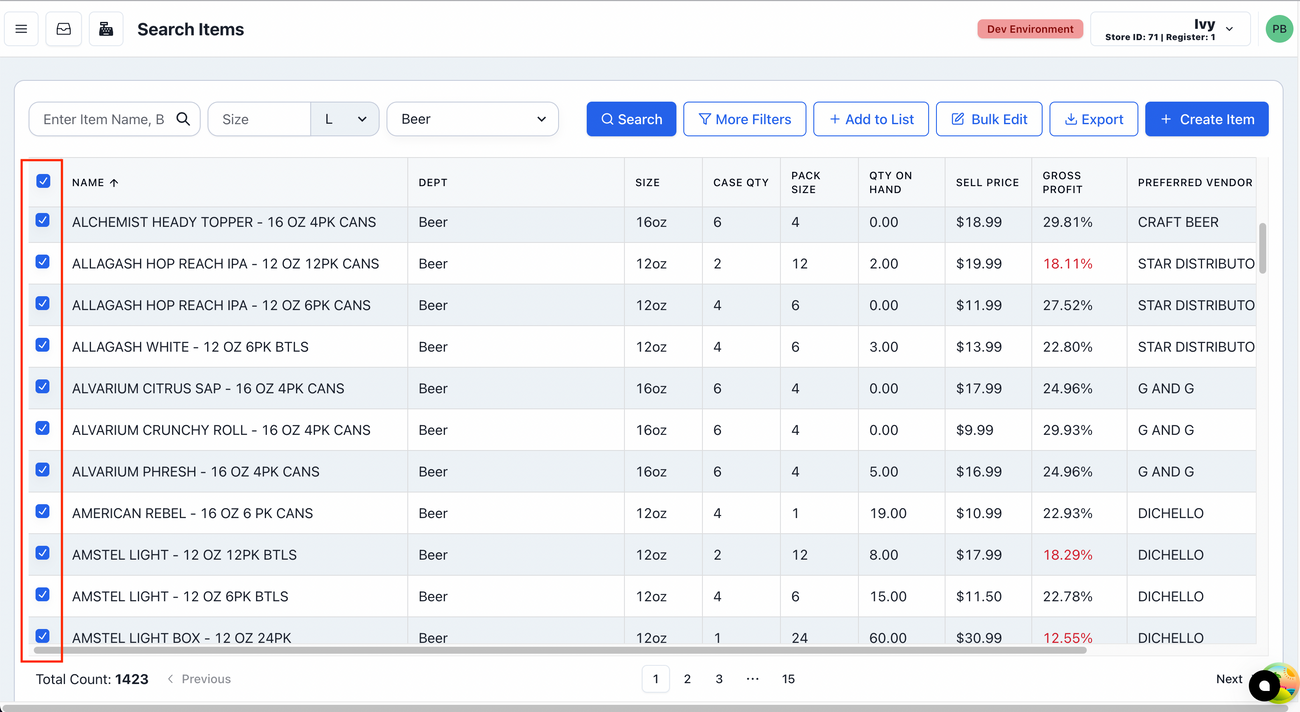Jump to page 15 of results
This screenshot has height=712, width=1300.
click(788, 679)
